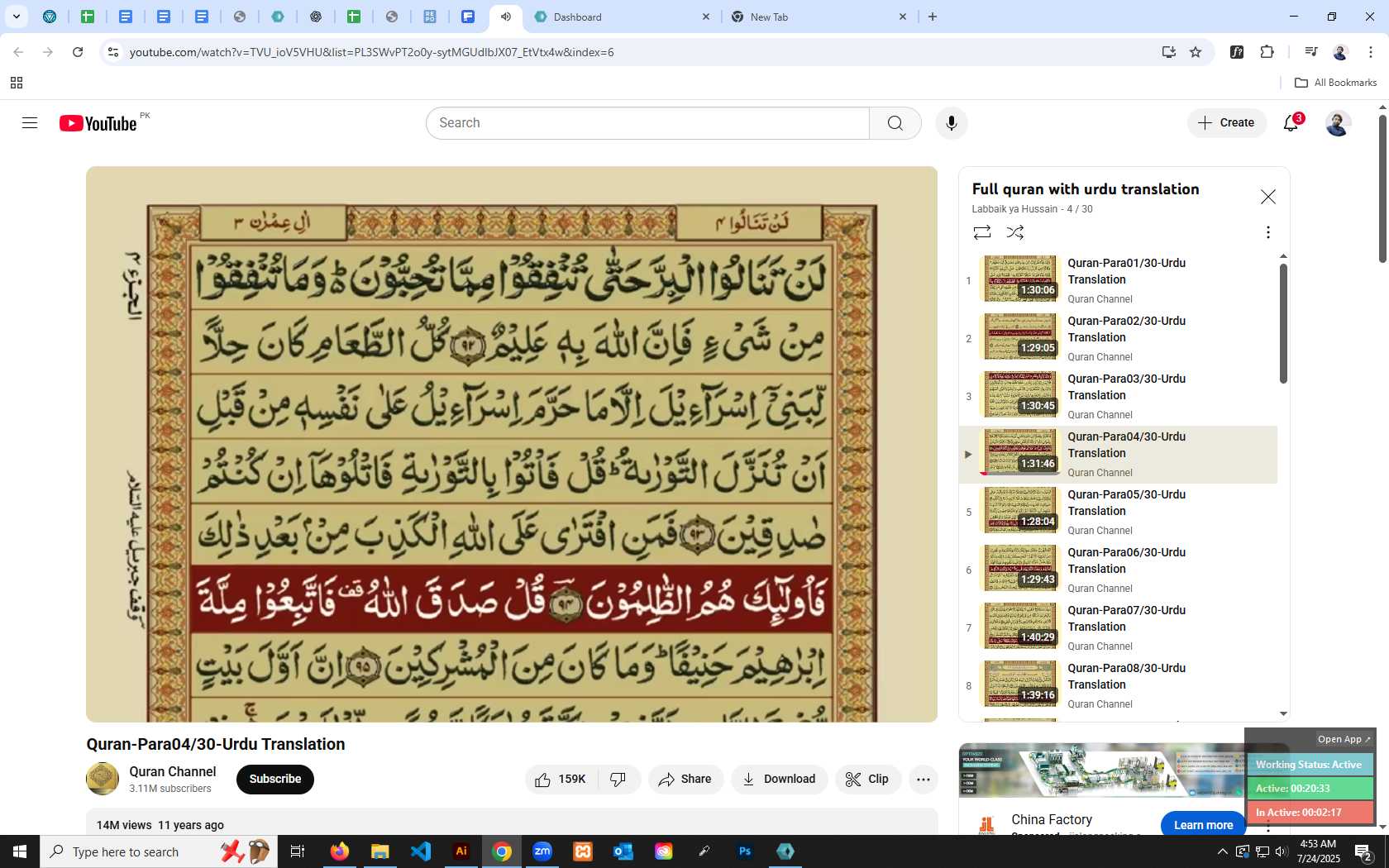
Task: Subscribe to Quran Channel
Action: pyautogui.click(x=275, y=779)
